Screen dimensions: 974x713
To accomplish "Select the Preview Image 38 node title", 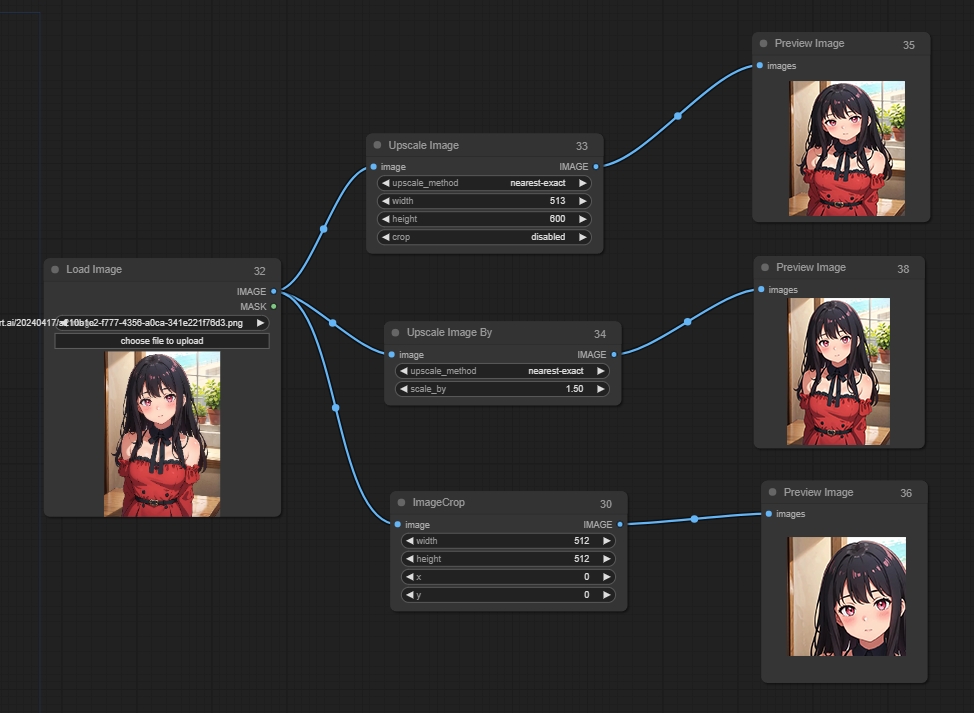I will pos(811,267).
